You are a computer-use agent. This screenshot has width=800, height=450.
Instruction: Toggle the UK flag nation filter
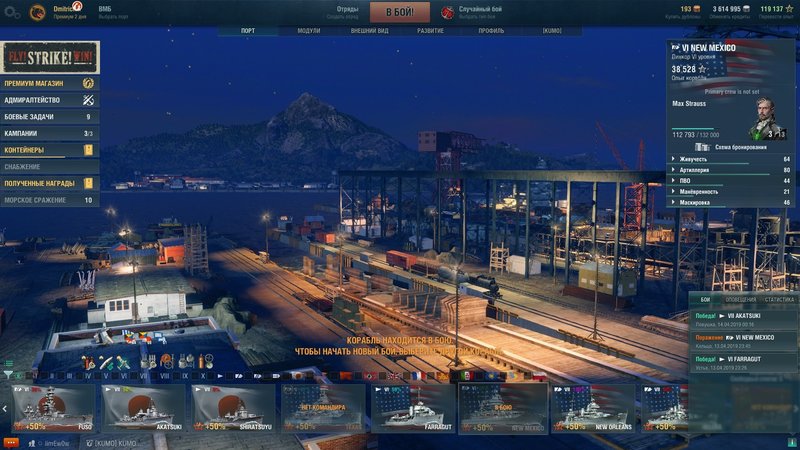[x=394, y=376]
